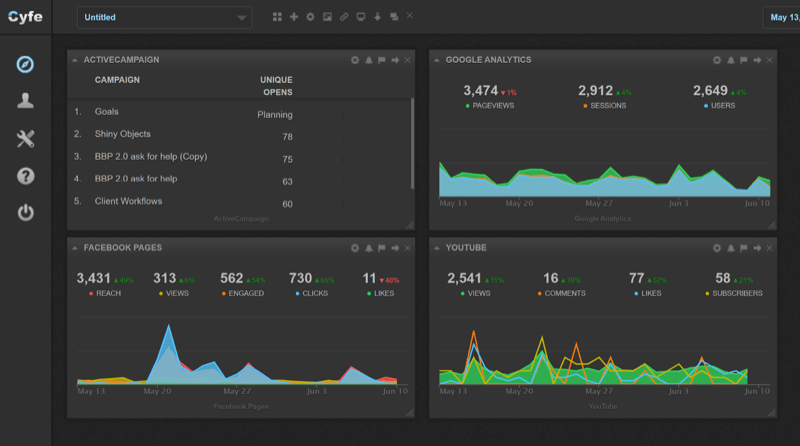Click Google Analytics widget alert bell
This screenshot has width=800, height=446.
point(731,60)
